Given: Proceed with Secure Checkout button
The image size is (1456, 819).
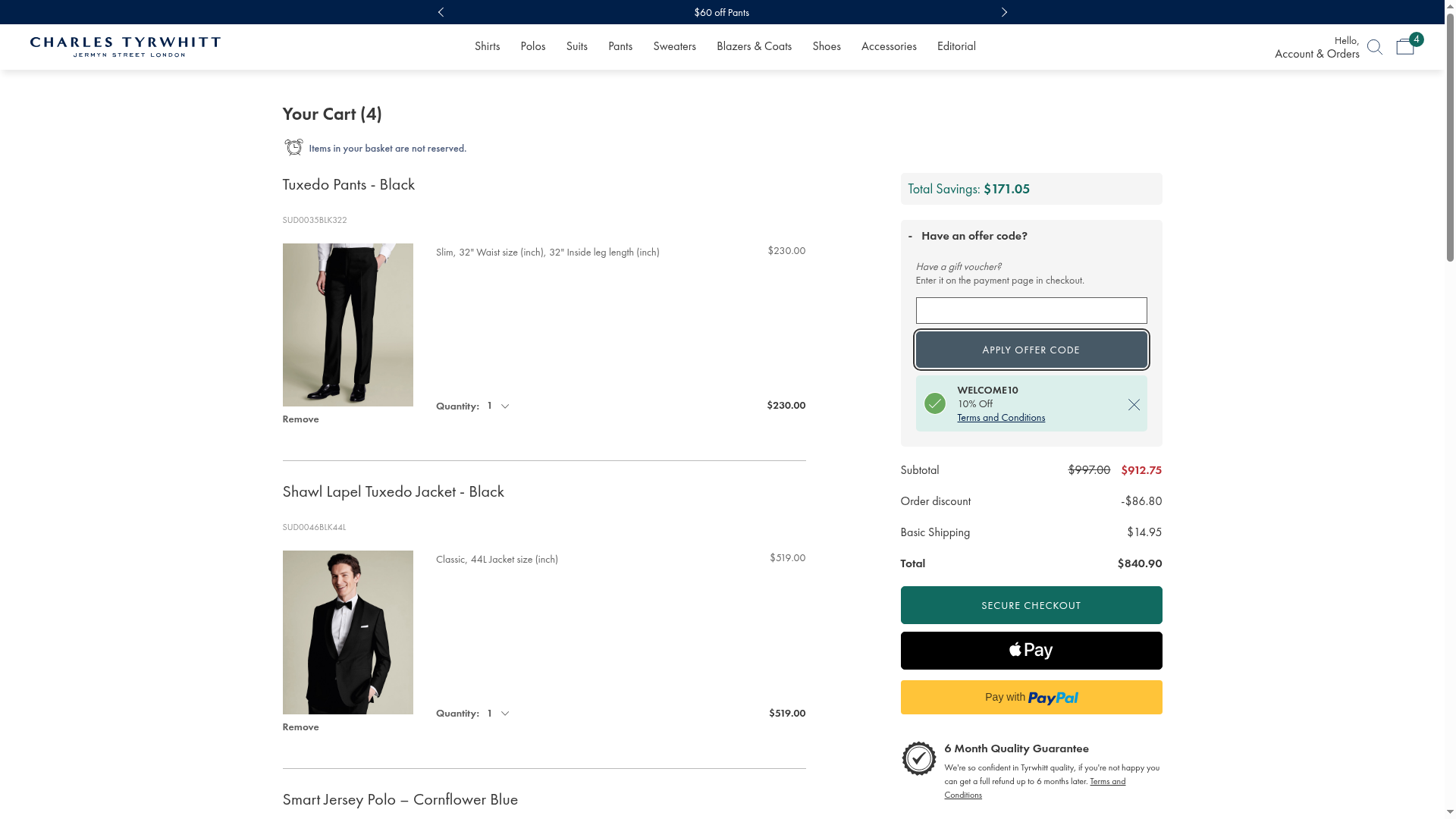Looking at the screenshot, I should click(1031, 605).
